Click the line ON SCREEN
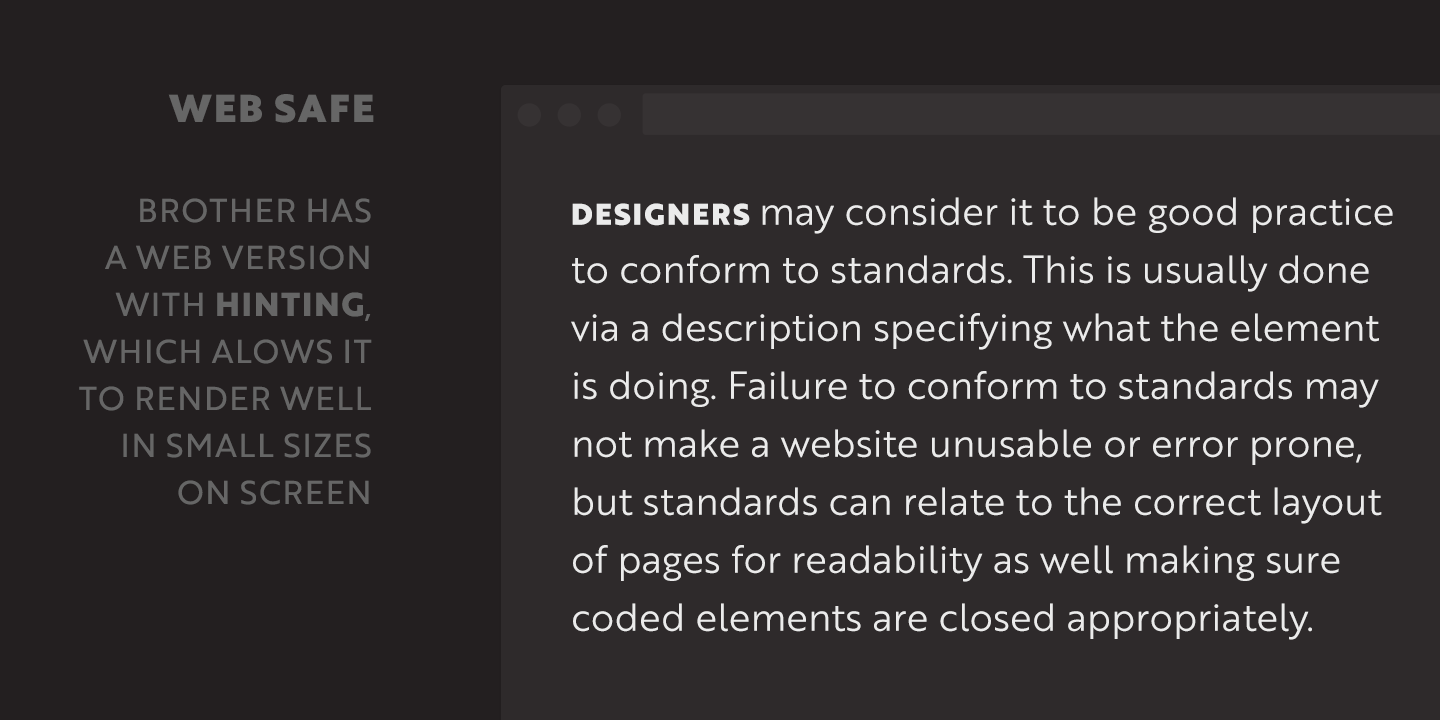This screenshot has width=1440, height=720. (x=274, y=493)
